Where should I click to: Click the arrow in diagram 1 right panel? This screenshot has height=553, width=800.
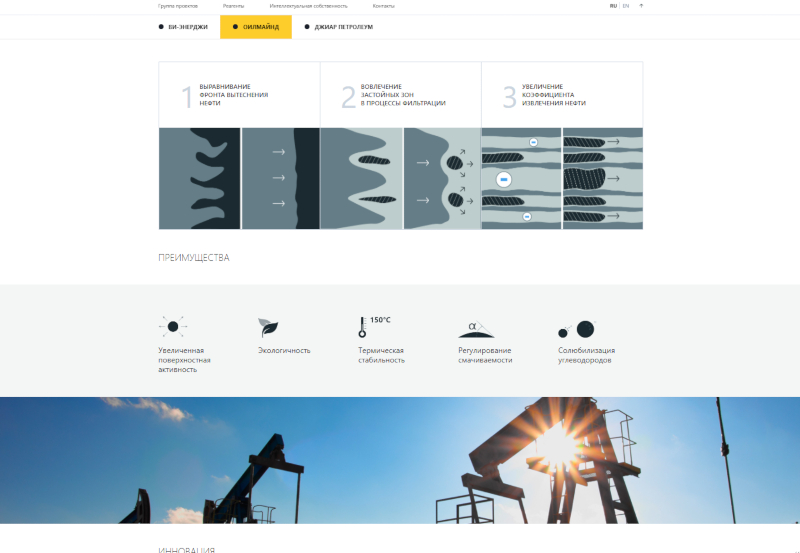(x=279, y=178)
